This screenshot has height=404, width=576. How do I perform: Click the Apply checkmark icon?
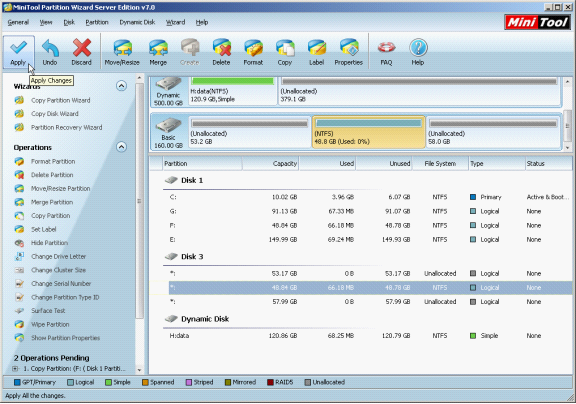(18, 47)
